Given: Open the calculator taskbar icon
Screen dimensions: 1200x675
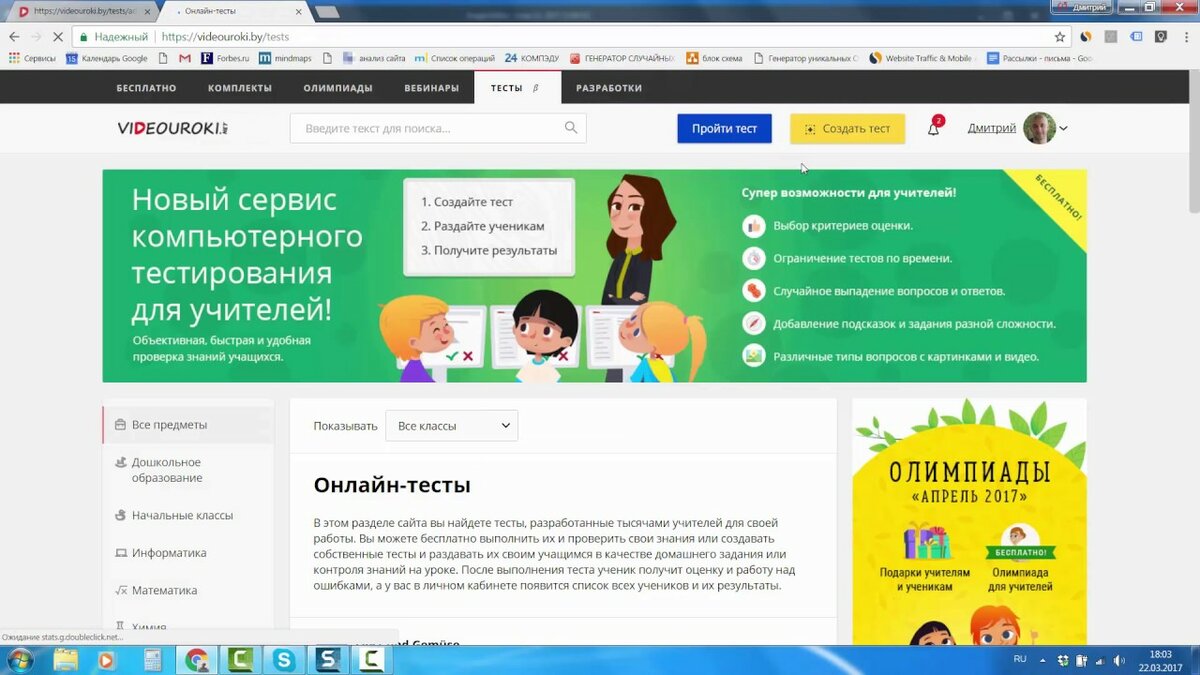Looking at the screenshot, I should [153, 660].
